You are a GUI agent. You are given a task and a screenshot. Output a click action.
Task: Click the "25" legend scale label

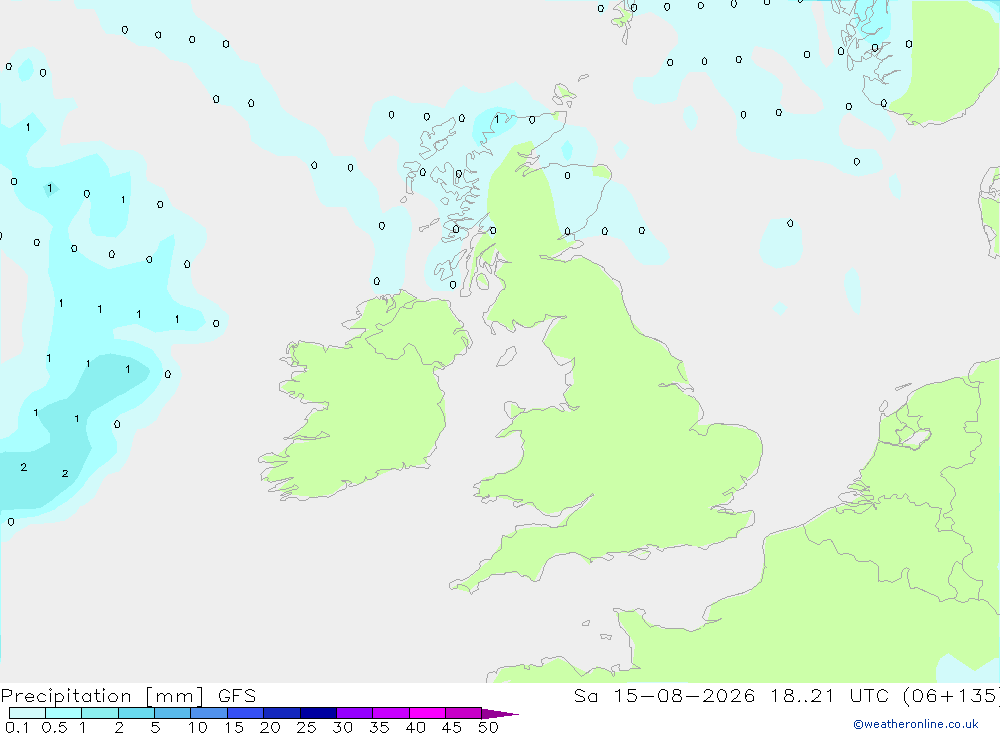pos(306,727)
